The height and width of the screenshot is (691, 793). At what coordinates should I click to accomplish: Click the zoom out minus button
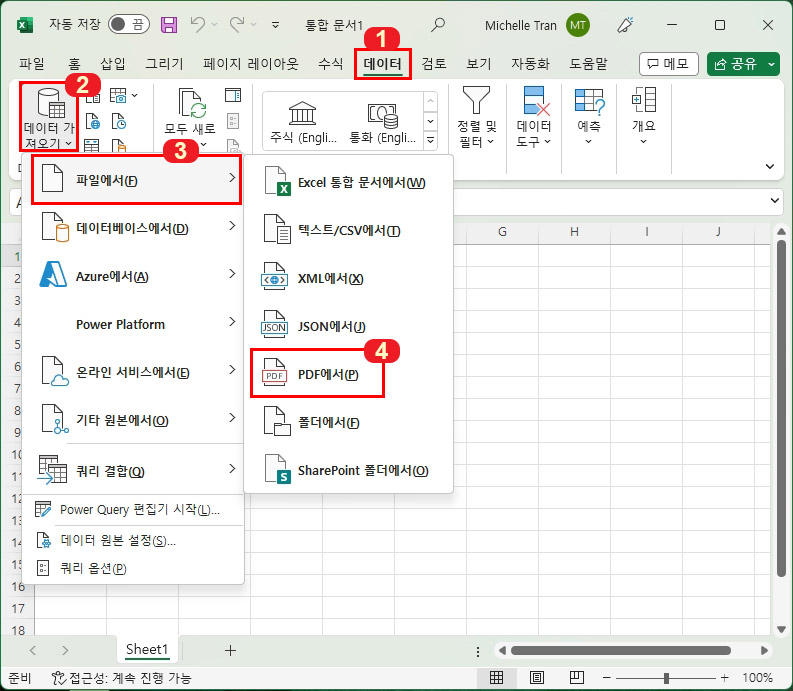coord(606,678)
